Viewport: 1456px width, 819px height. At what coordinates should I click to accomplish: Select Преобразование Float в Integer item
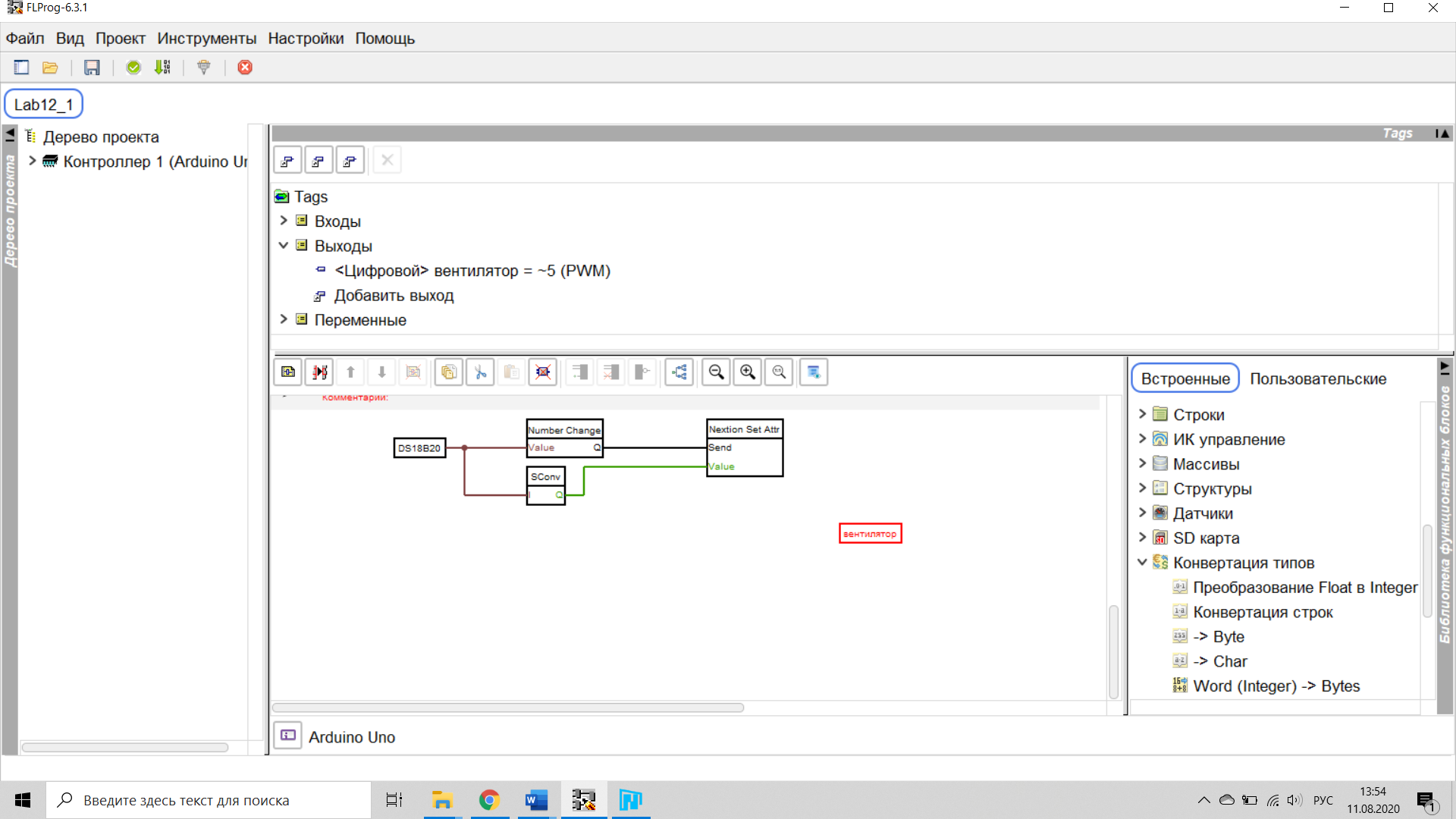coord(1304,588)
